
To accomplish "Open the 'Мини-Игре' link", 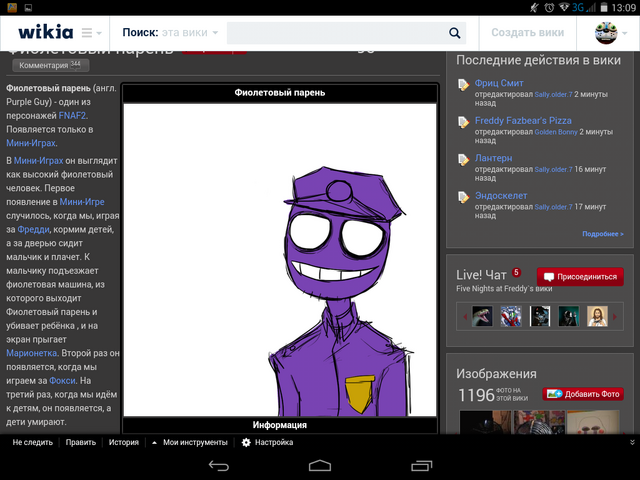I will (x=82, y=202).
